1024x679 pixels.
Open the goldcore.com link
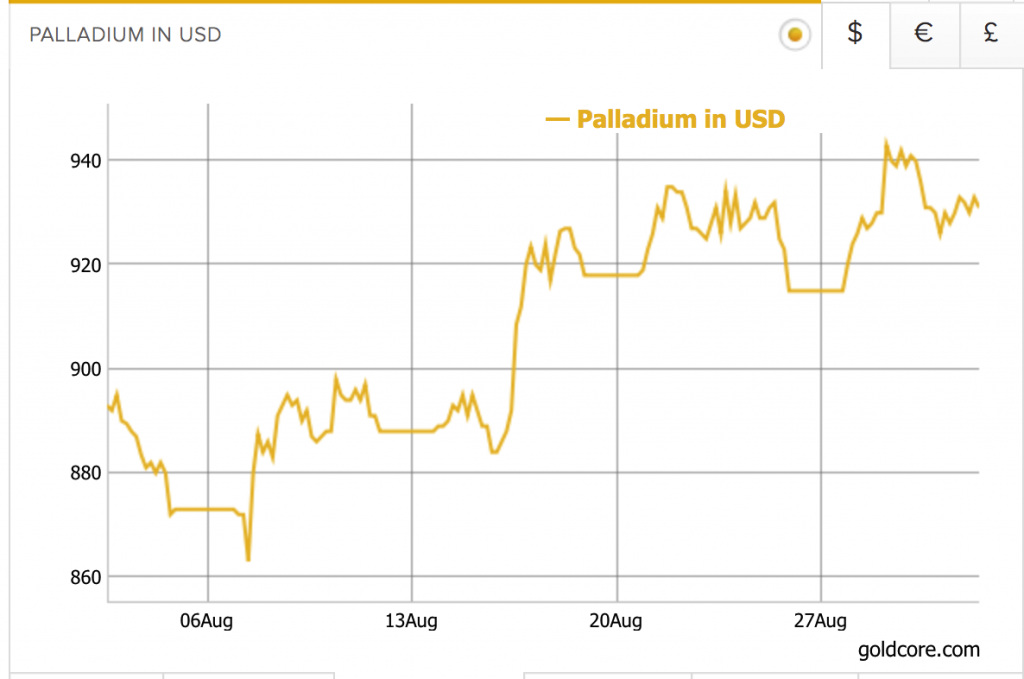point(918,650)
